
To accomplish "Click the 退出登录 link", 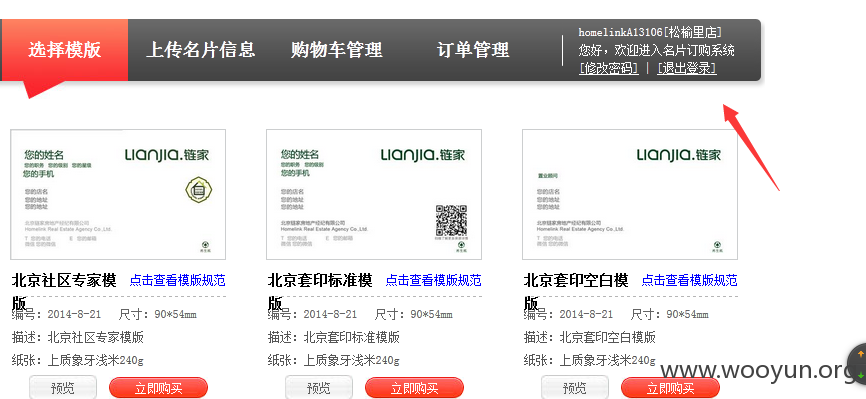I will pos(687,69).
